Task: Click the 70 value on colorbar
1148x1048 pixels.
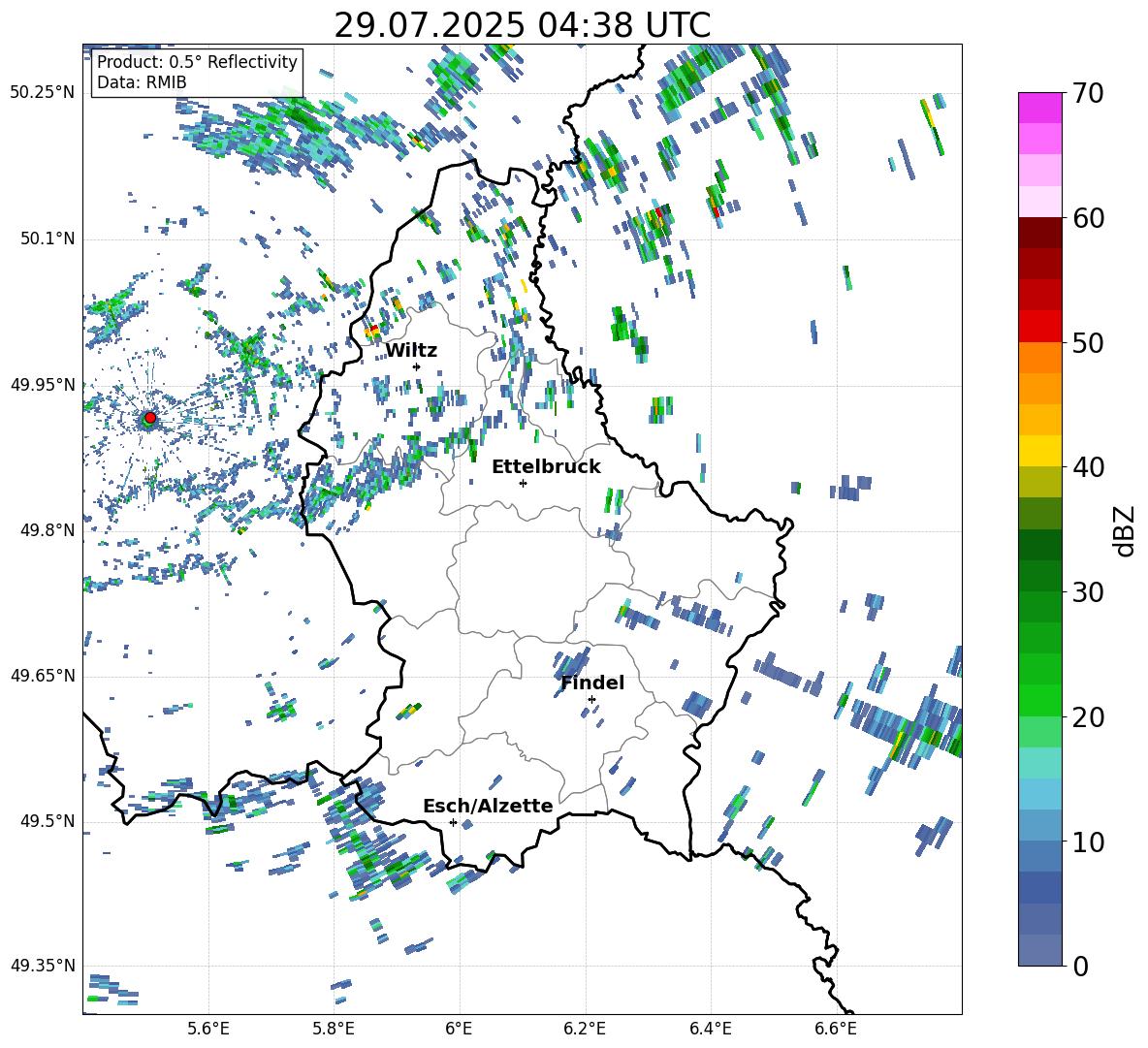Action: point(1088,94)
